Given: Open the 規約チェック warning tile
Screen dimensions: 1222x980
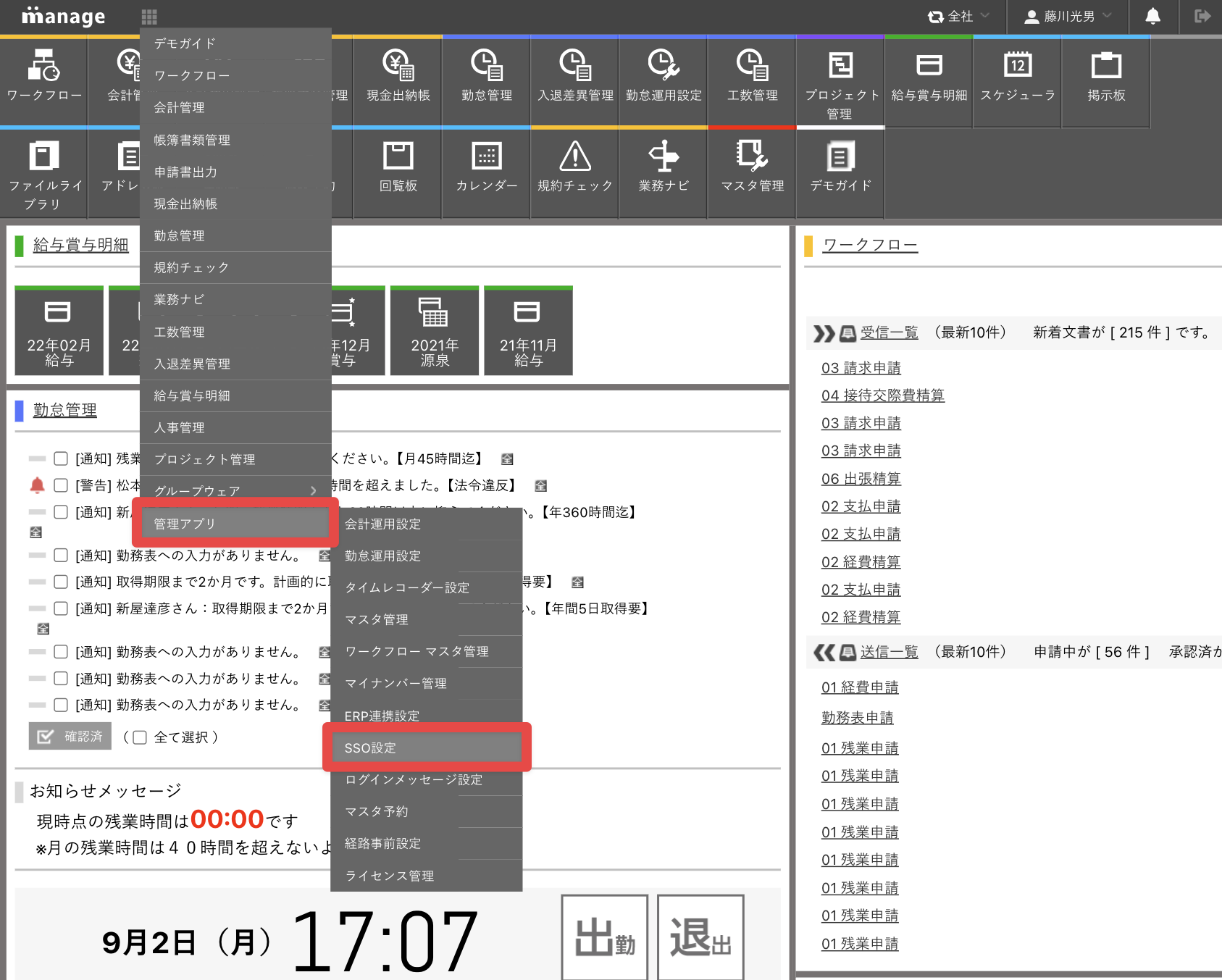Looking at the screenshot, I should coord(575,174).
